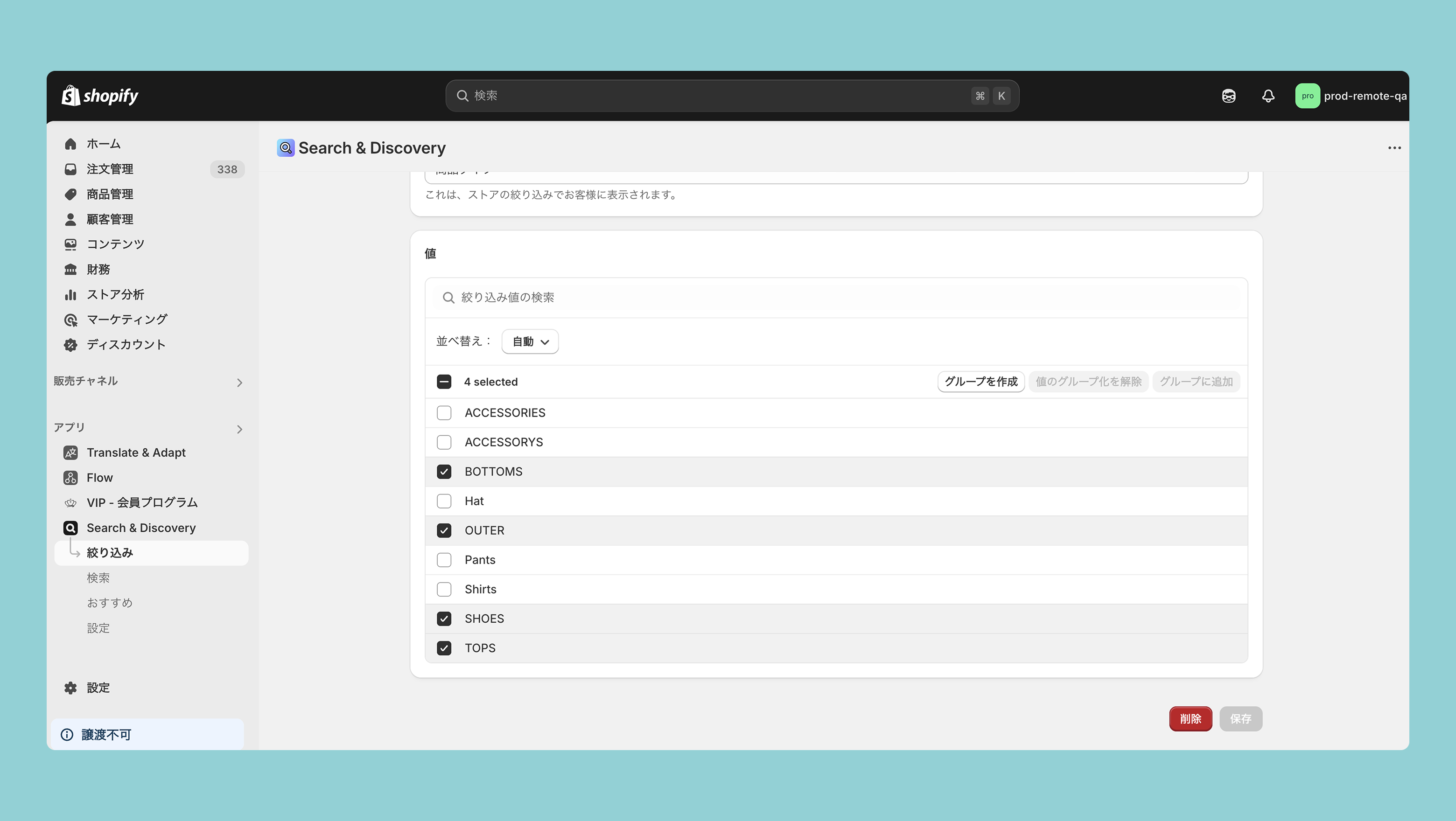
Task: Focus the 絞り込み値の検索 field
Action: point(837,298)
